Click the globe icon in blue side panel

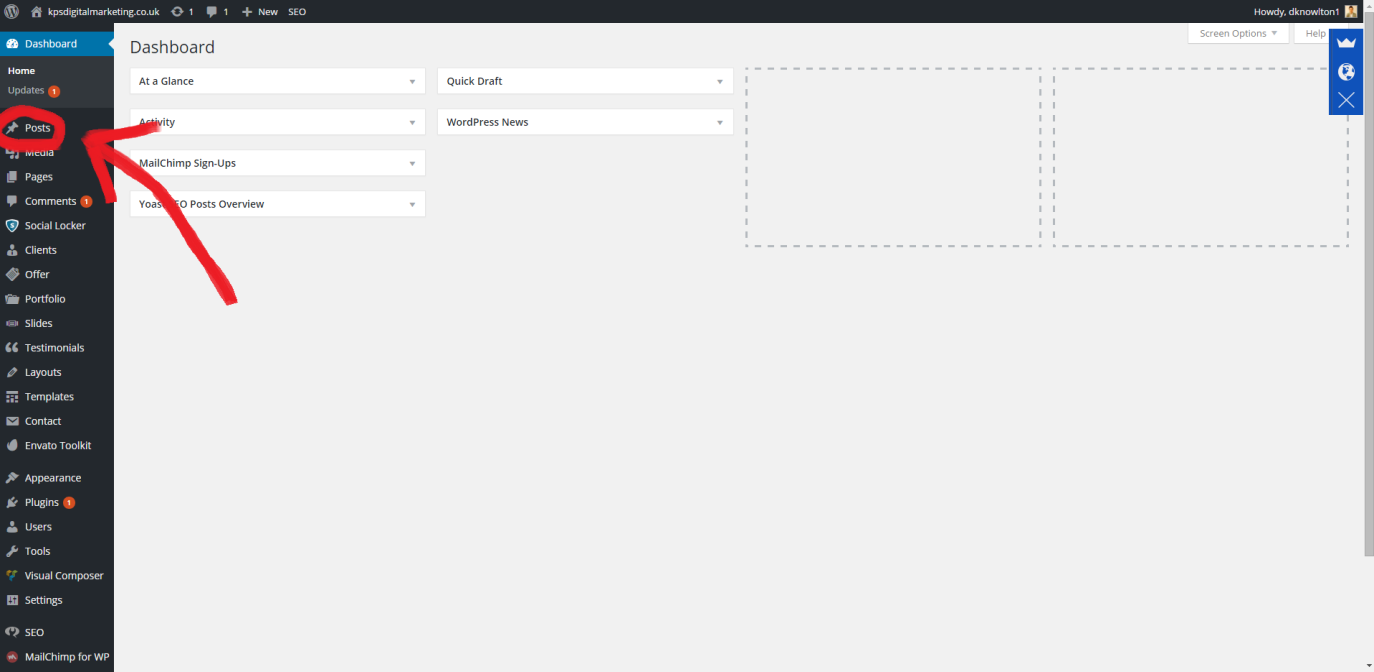click(x=1346, y=71)
